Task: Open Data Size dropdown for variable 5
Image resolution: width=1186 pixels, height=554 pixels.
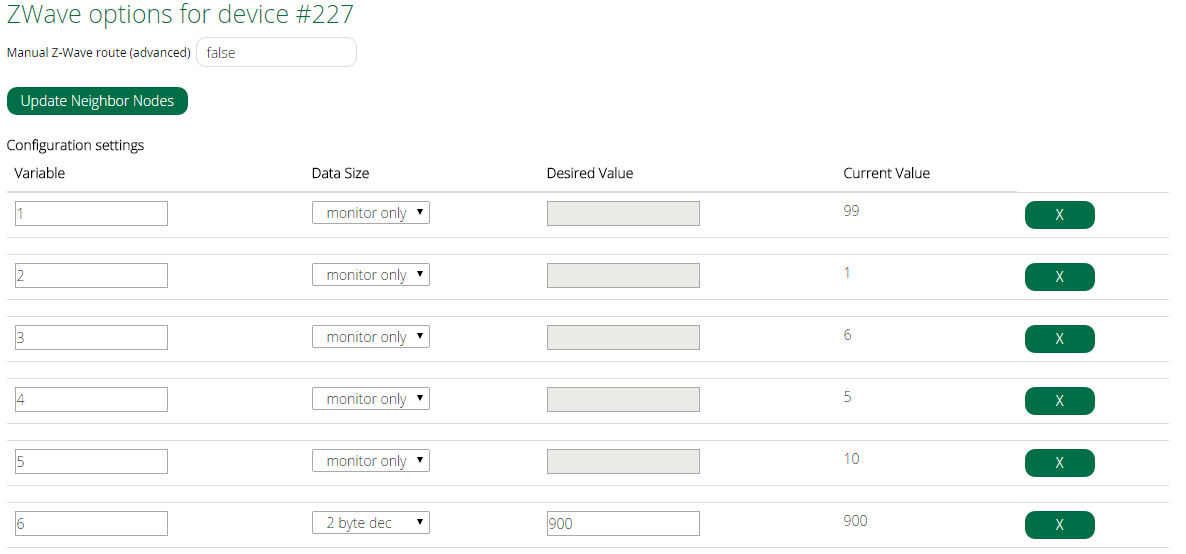Action: [371, 461]
